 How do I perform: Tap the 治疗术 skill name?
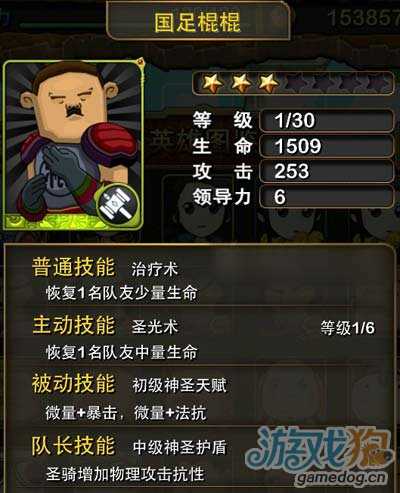click(x=155, y=269)
